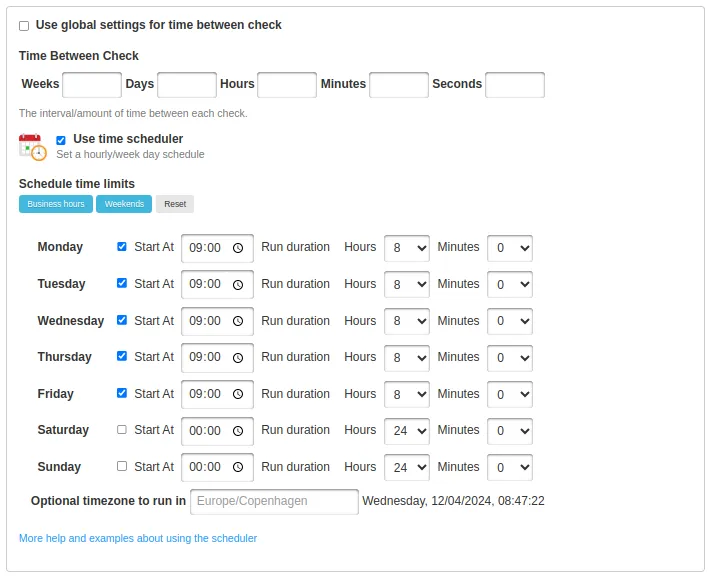Focus the Weeks input field

pyautogui.click(x=92, y=85)
